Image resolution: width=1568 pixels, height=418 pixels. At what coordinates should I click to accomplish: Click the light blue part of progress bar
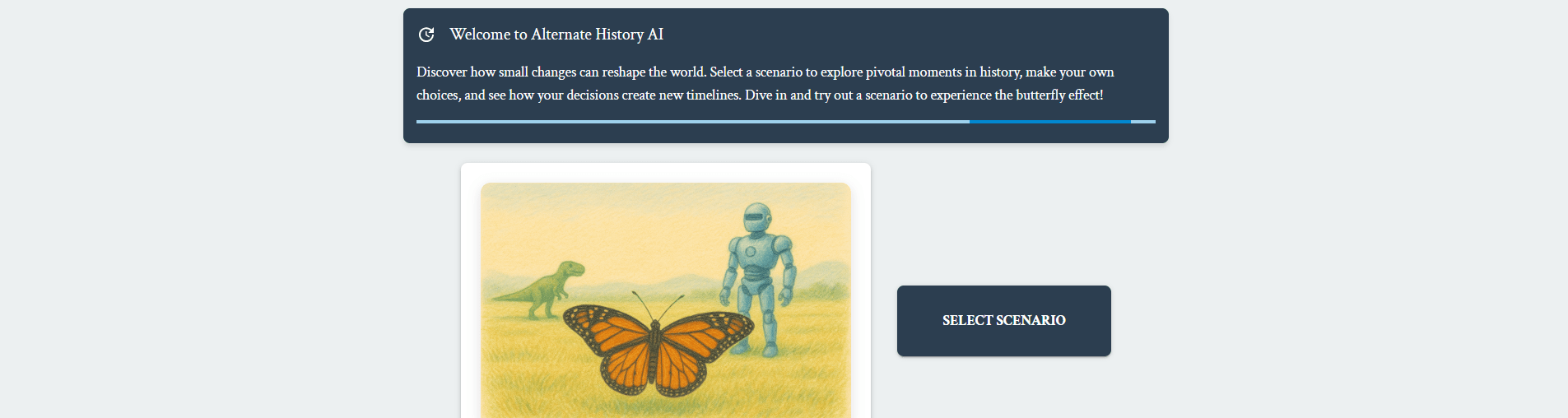pyautogui.click(x=691, y=122)
